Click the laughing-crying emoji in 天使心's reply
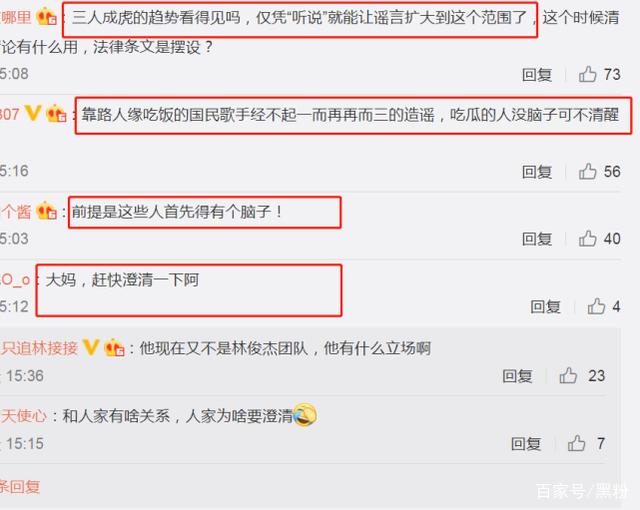640x510 pixels. [x=305, y=415]
